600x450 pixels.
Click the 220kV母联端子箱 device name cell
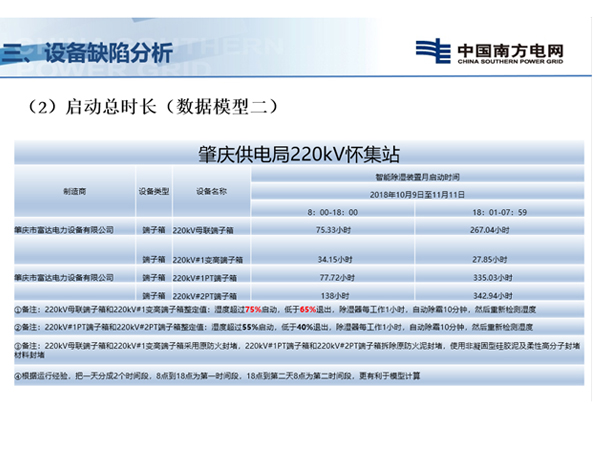click(x=207, y=229)
